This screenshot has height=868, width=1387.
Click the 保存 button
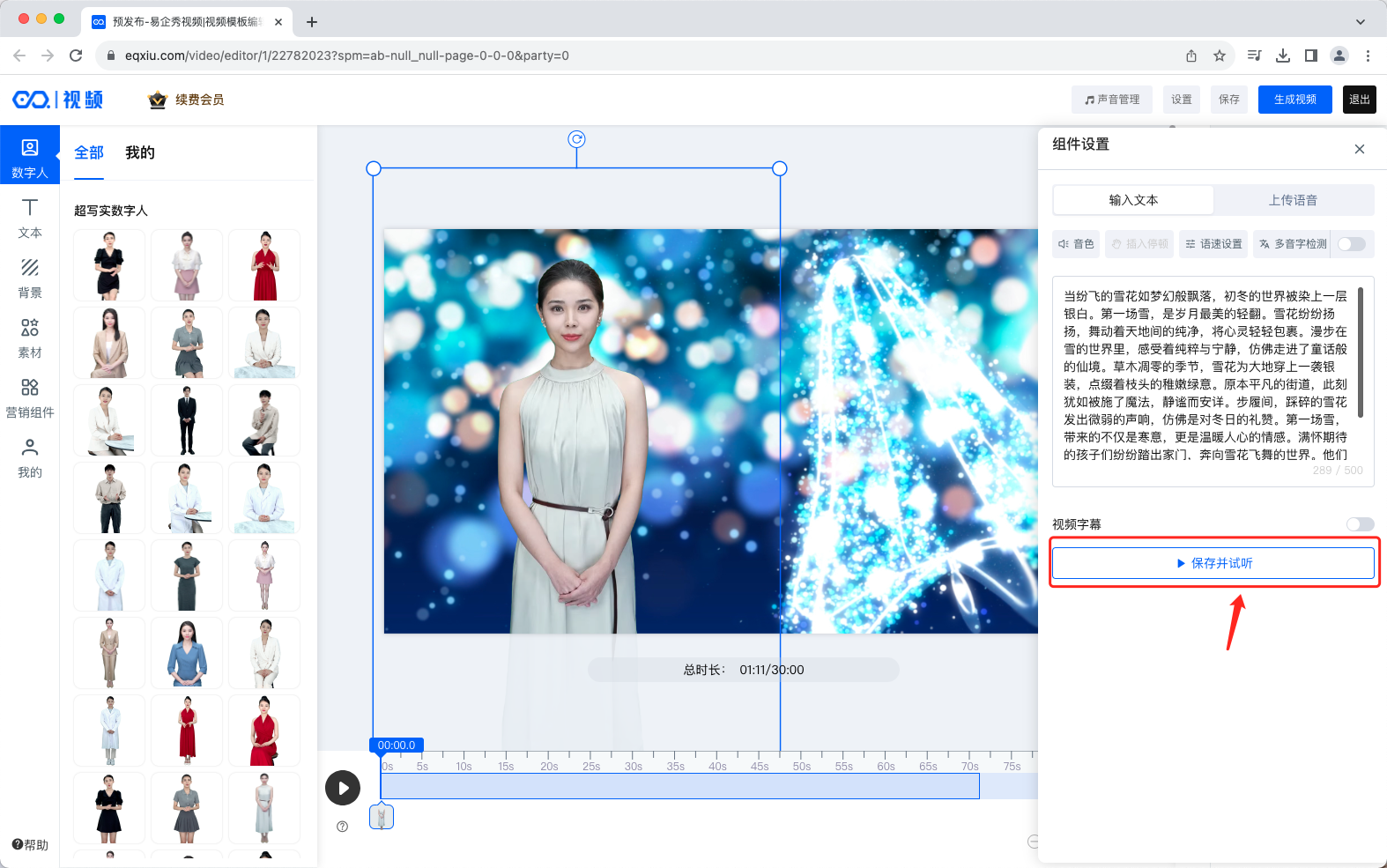coord(1229,100)
